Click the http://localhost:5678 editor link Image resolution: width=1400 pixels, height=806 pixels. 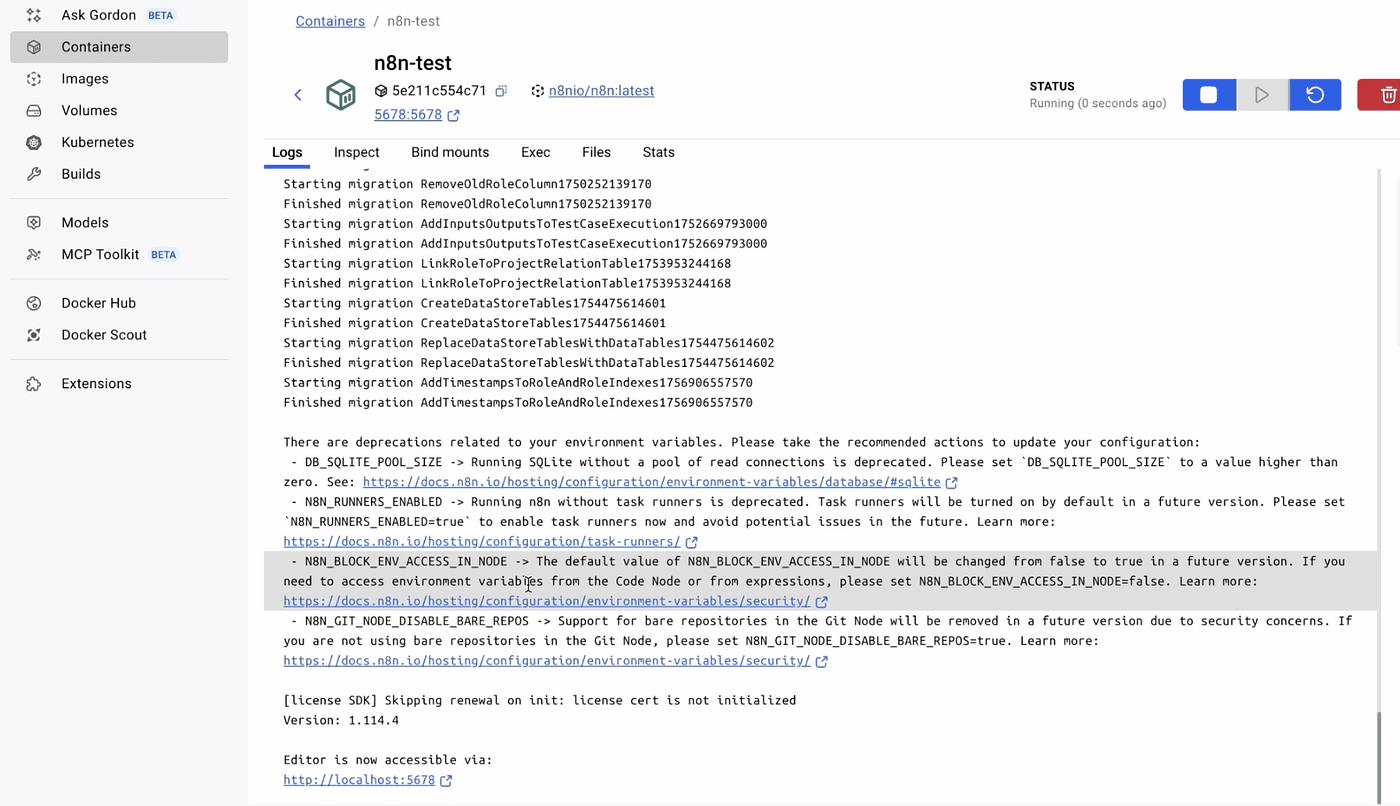coord(359,780)
